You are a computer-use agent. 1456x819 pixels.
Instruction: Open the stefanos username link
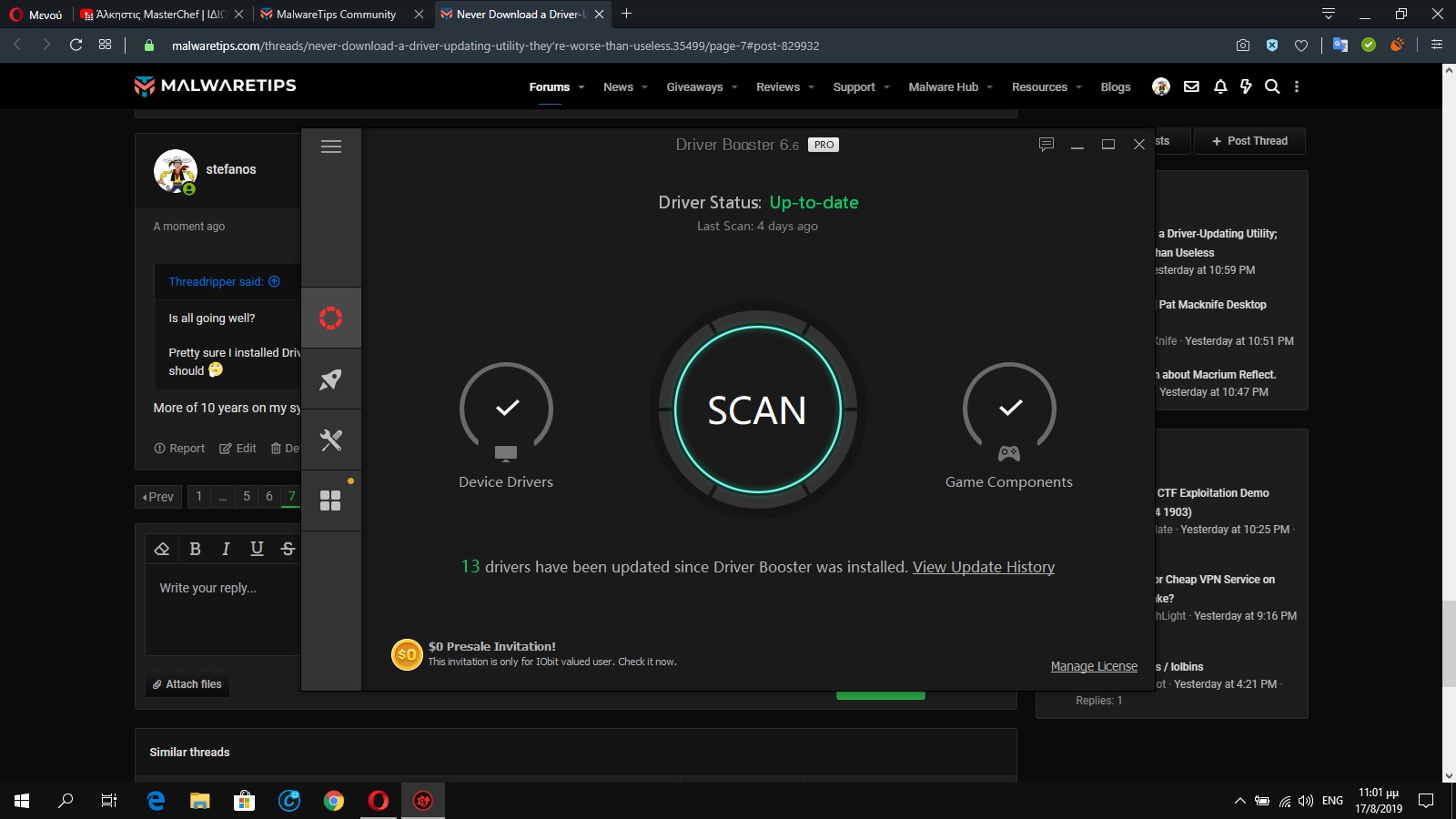click(x=231, y=169)
